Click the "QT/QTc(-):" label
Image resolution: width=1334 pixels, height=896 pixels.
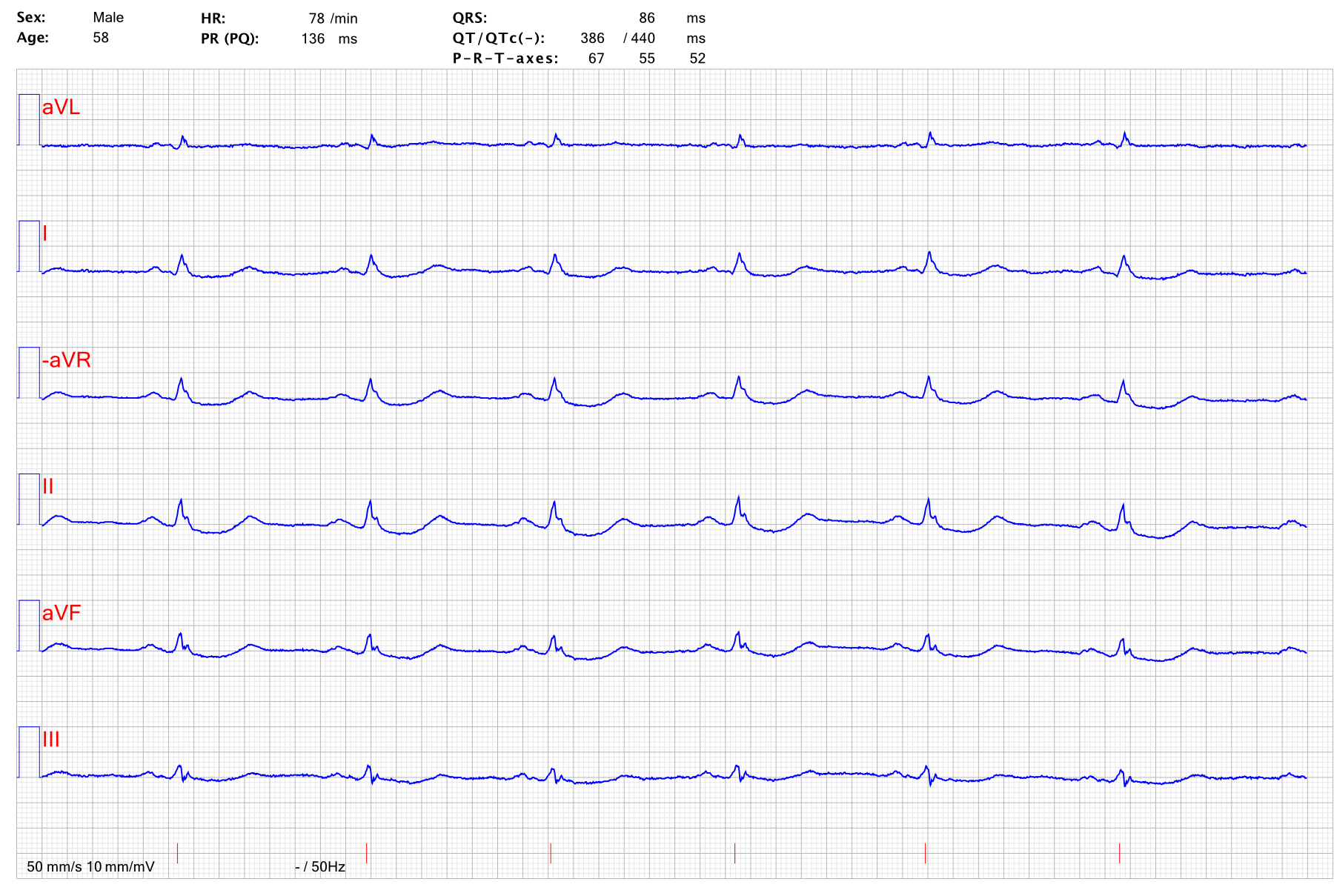coord(499,38)
